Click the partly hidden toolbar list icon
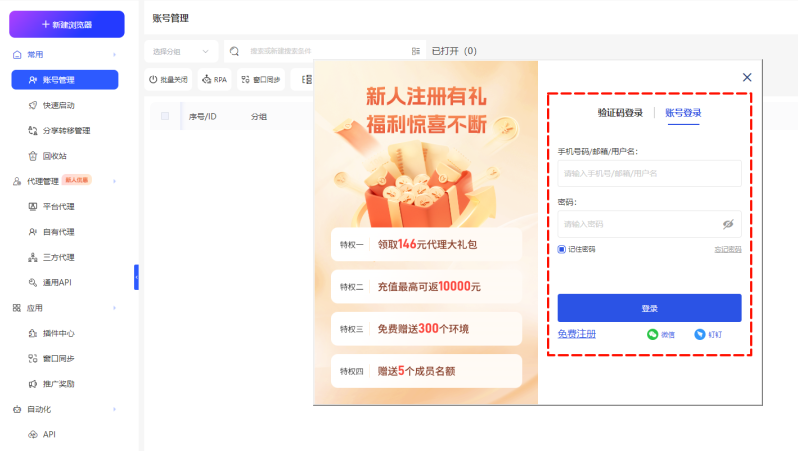 (307, 79)
